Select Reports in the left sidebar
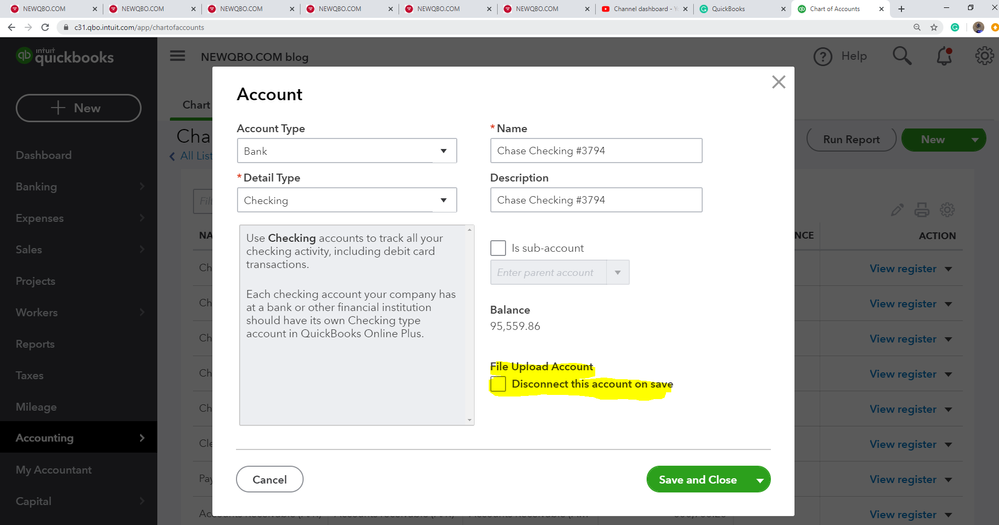Screen dimensions: 999x525 35,344
